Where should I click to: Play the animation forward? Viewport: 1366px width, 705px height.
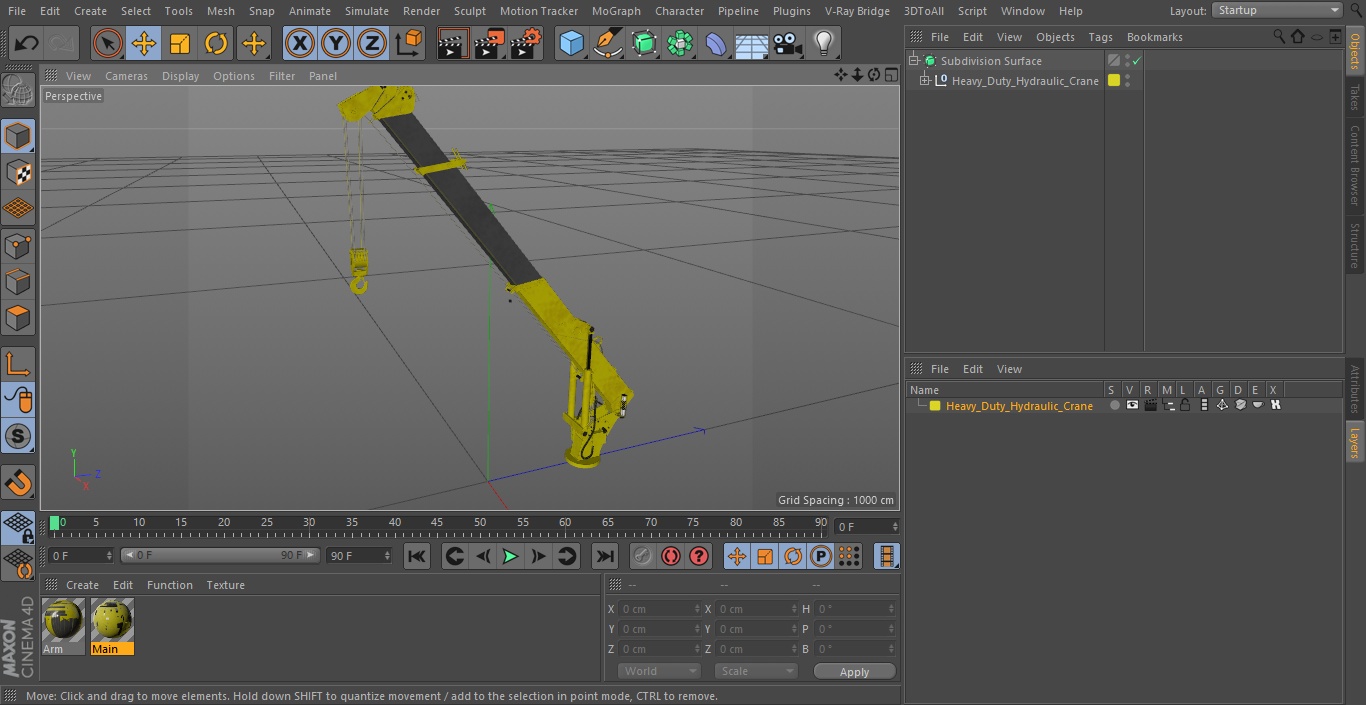pos(510,556)
